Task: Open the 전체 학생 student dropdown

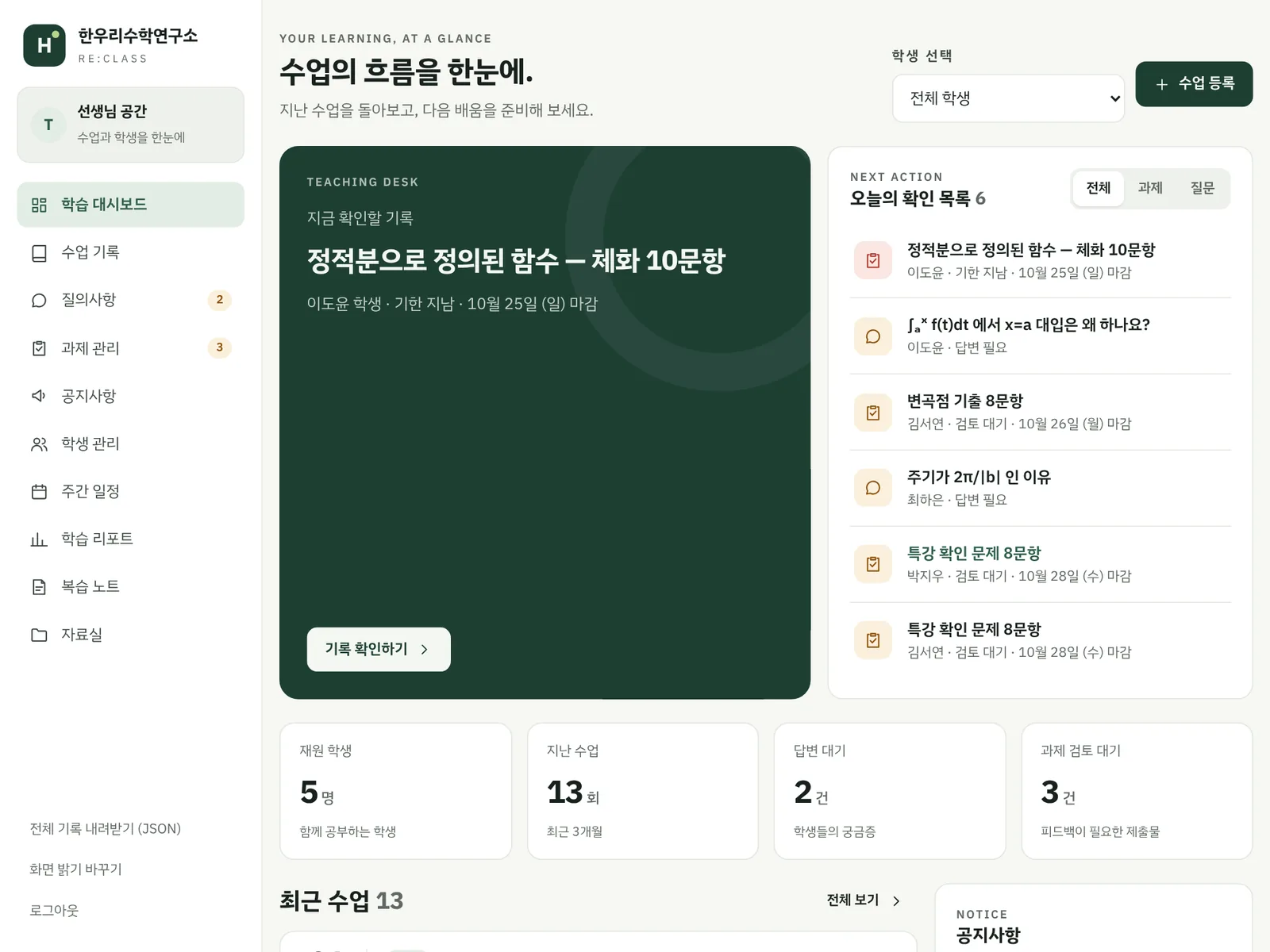Action: tap(1008, 98)
